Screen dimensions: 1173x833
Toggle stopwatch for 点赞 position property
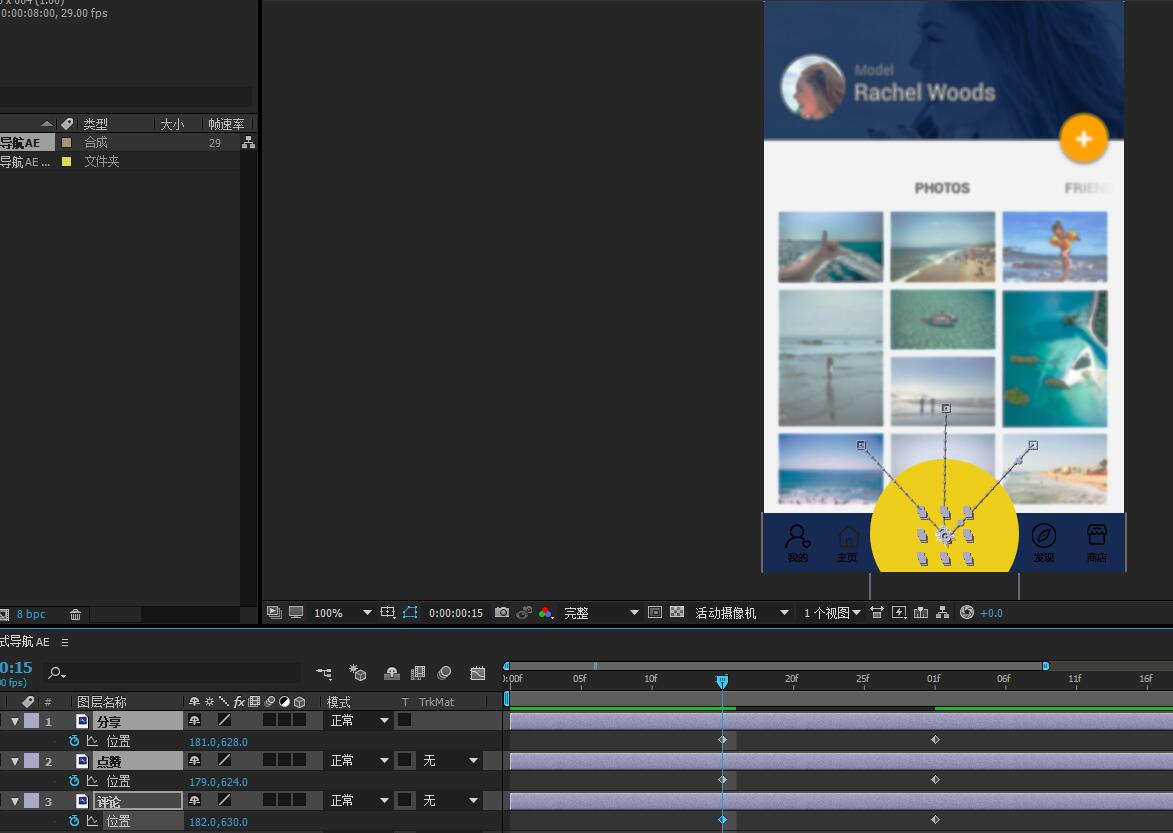[74, 781]
